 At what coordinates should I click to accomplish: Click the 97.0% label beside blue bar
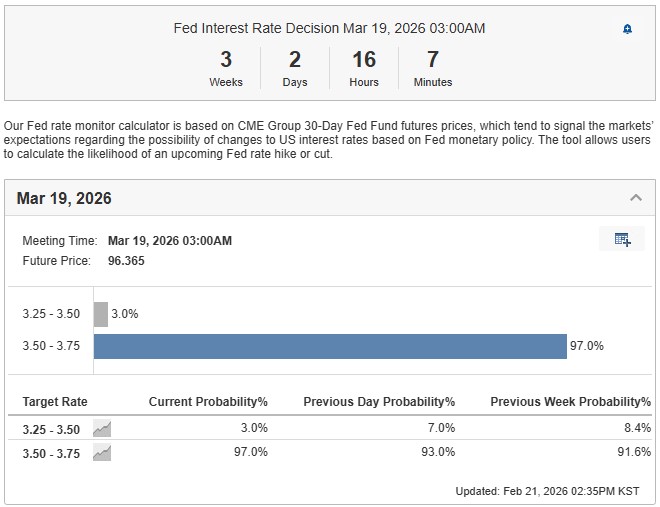pos(587,346)
